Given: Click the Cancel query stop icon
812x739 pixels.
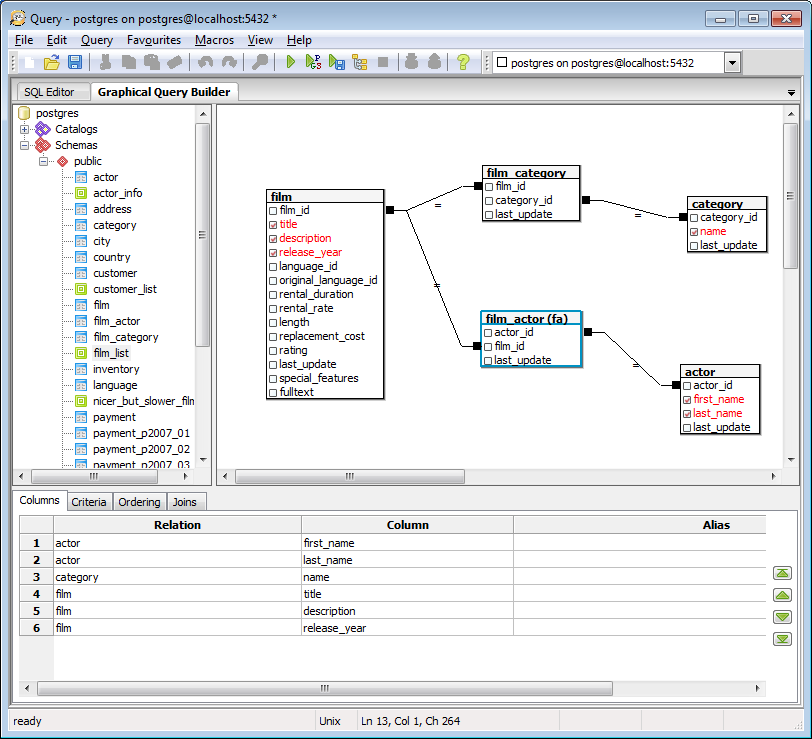Looking at the screenshot, I should 383,61.
